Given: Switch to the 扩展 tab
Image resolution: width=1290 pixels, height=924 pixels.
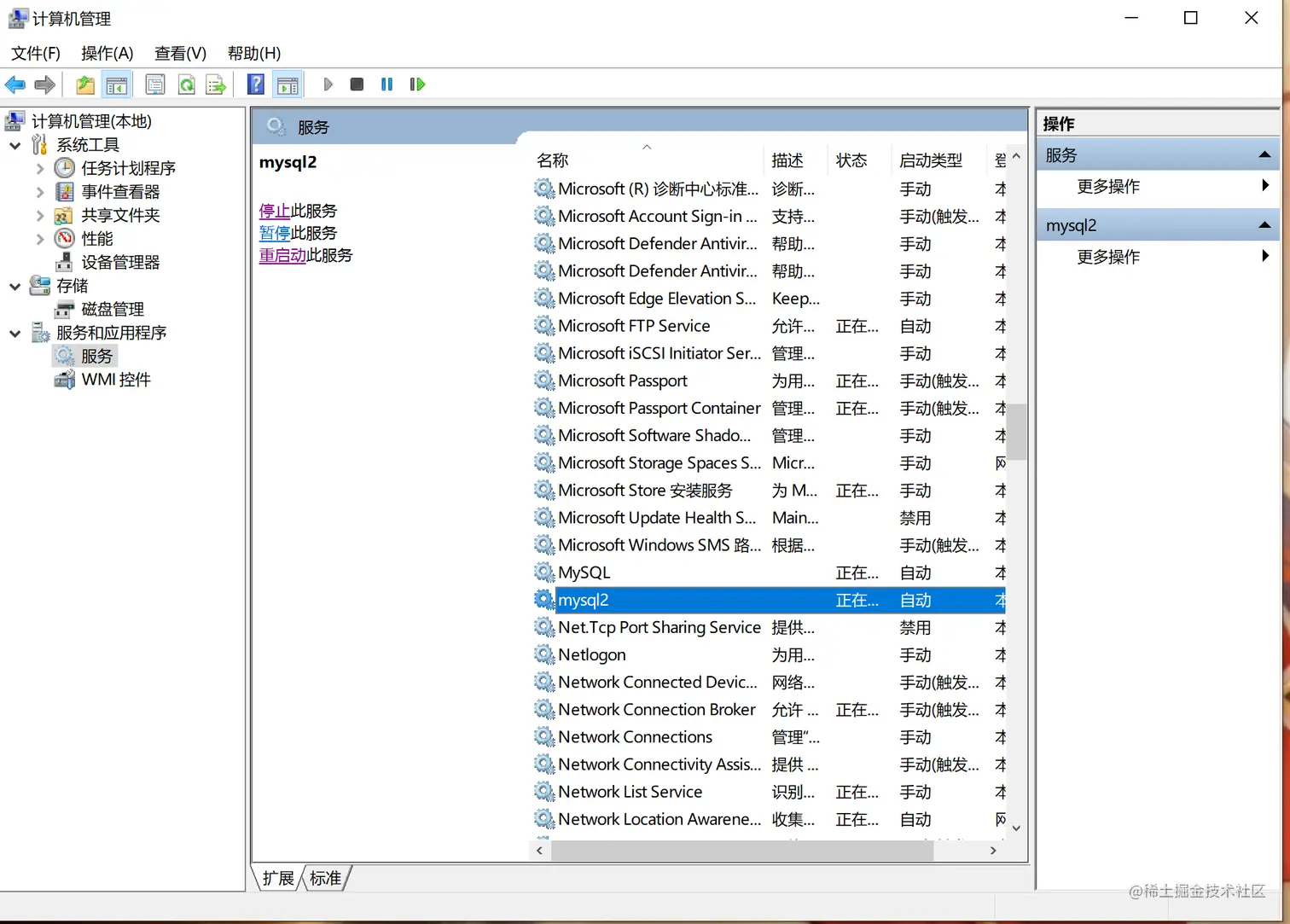Looking at the screenshot, I should coord(278,878).
